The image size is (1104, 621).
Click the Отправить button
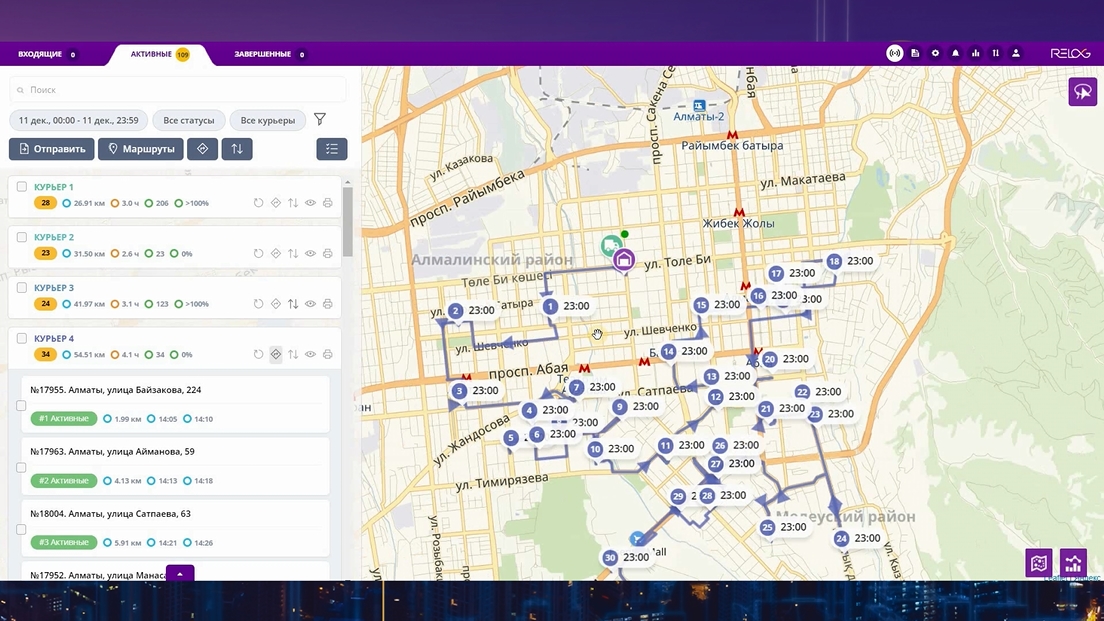tap(52, 149)
